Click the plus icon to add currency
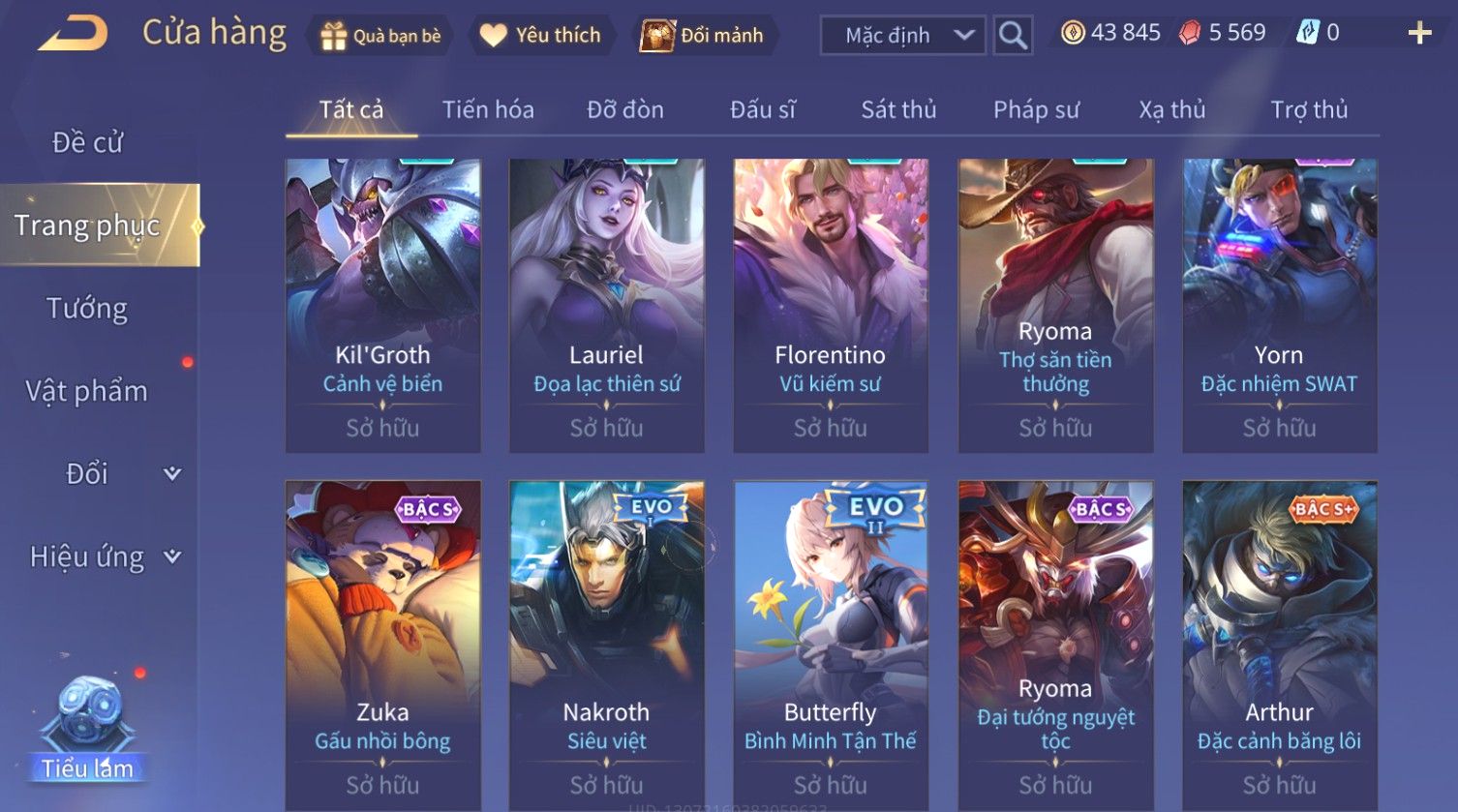1458x812 pixels. point(1419,34)
